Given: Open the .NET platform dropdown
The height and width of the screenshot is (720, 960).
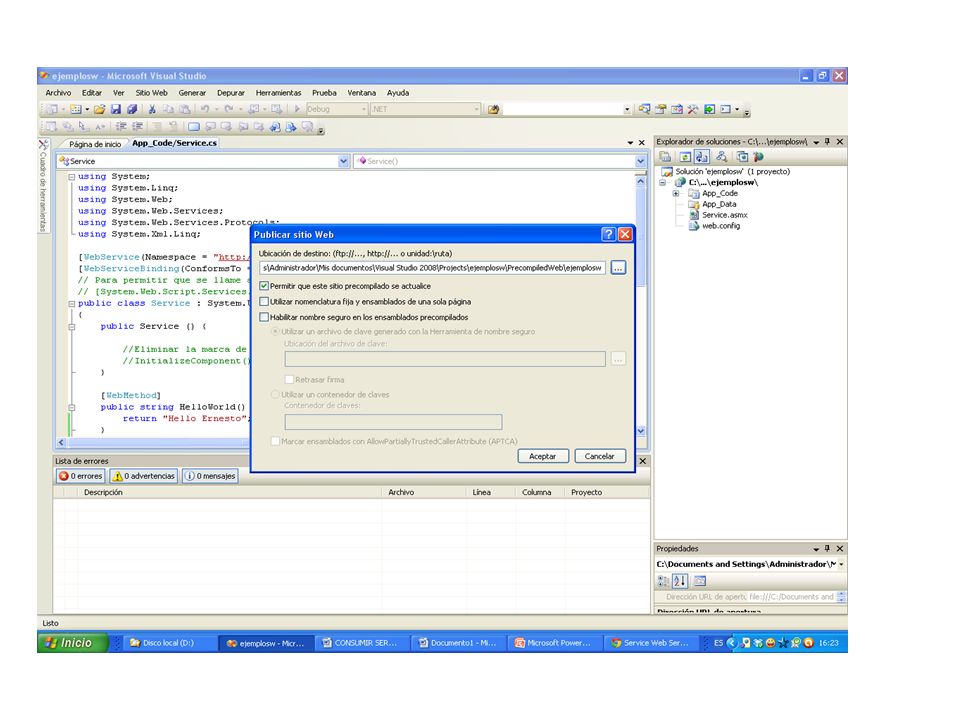Looking at the screenshot, I should [476, 109].
